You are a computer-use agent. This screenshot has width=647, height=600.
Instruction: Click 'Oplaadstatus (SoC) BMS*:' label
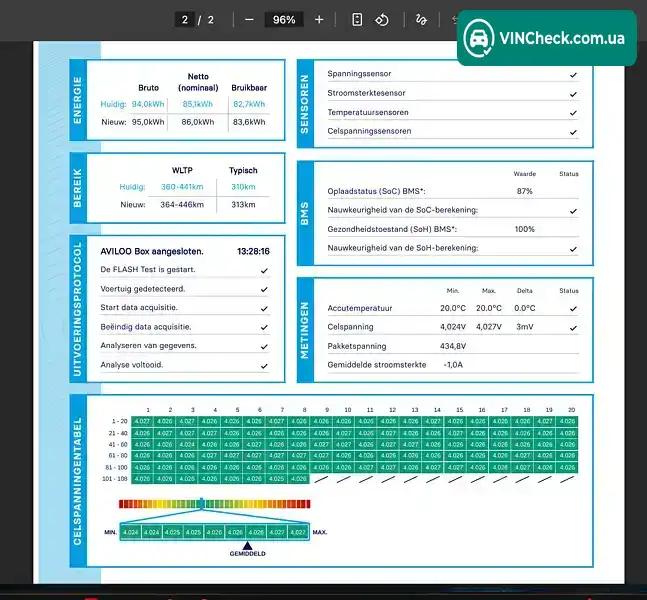pos(376,191)
